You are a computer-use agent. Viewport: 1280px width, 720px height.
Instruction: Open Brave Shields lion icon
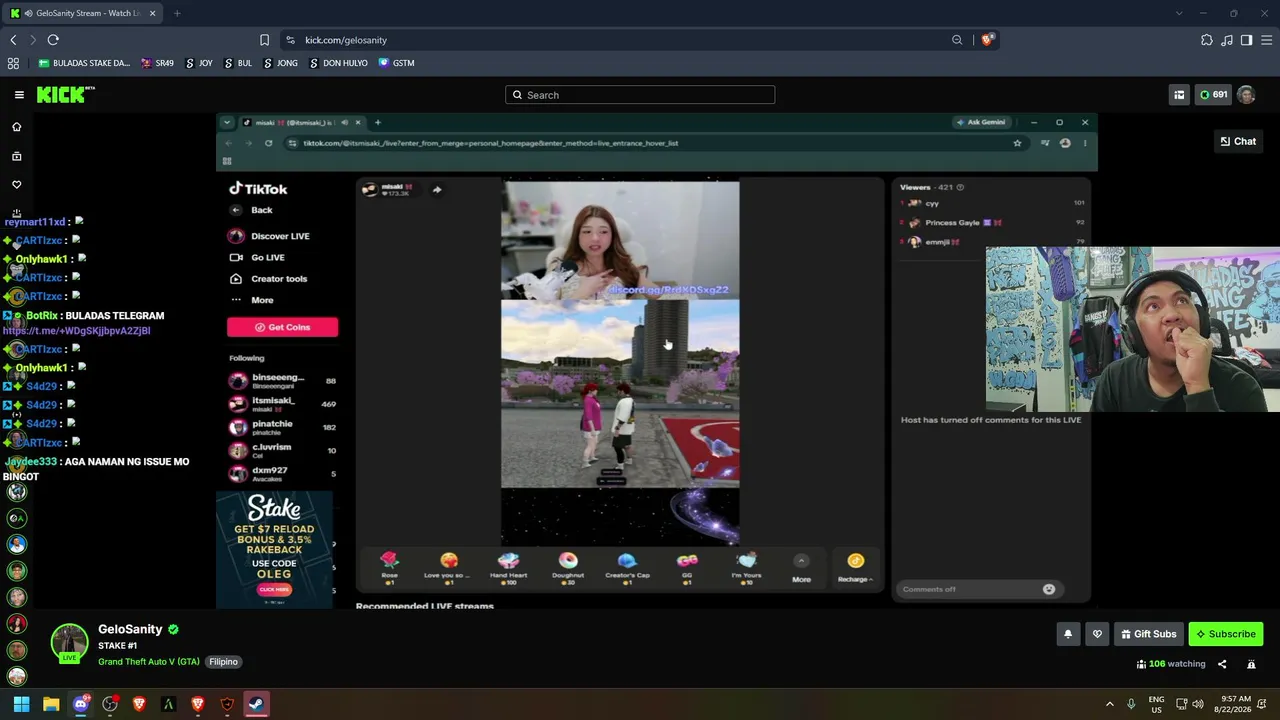pyautogui.click(x=987, y=40)
